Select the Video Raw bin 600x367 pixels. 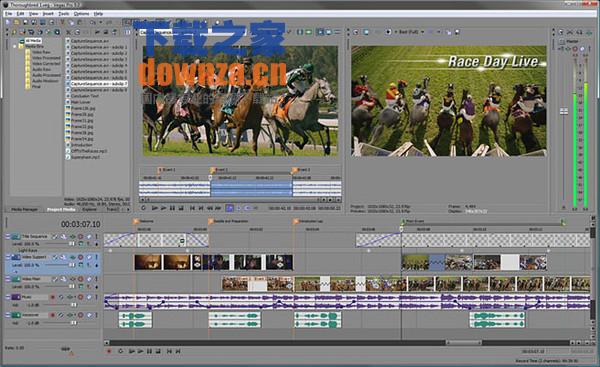tap(41, 52)
